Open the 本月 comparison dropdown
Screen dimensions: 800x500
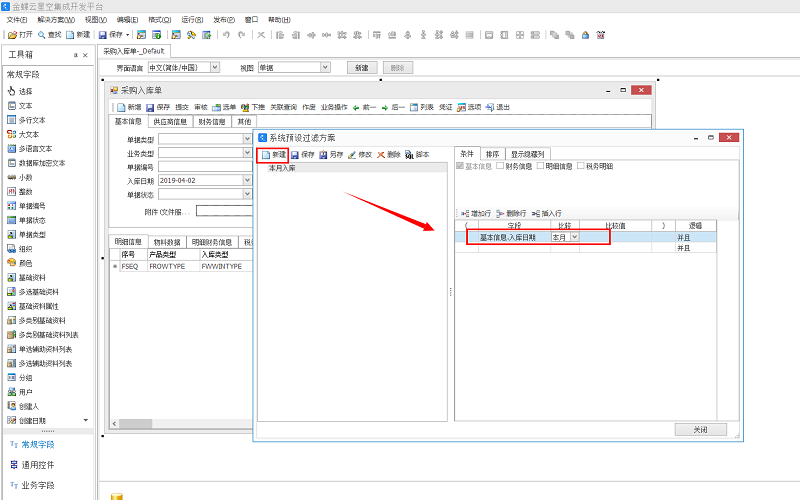pyautogui.click(x=575, y=238)
